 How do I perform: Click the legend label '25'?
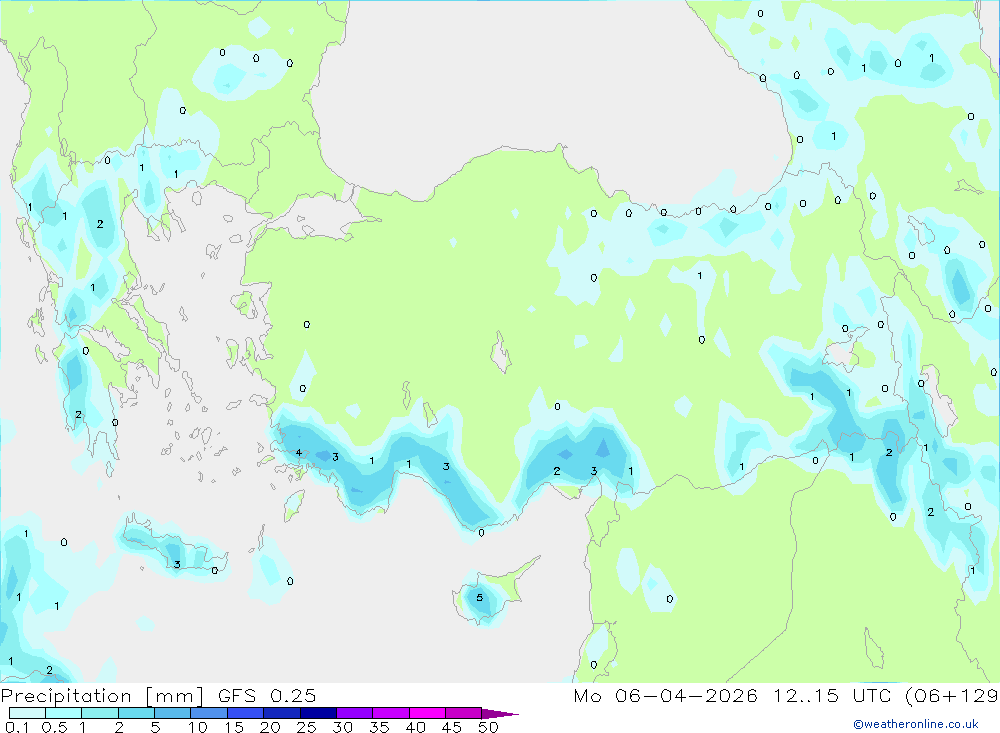tap(306, 727)
